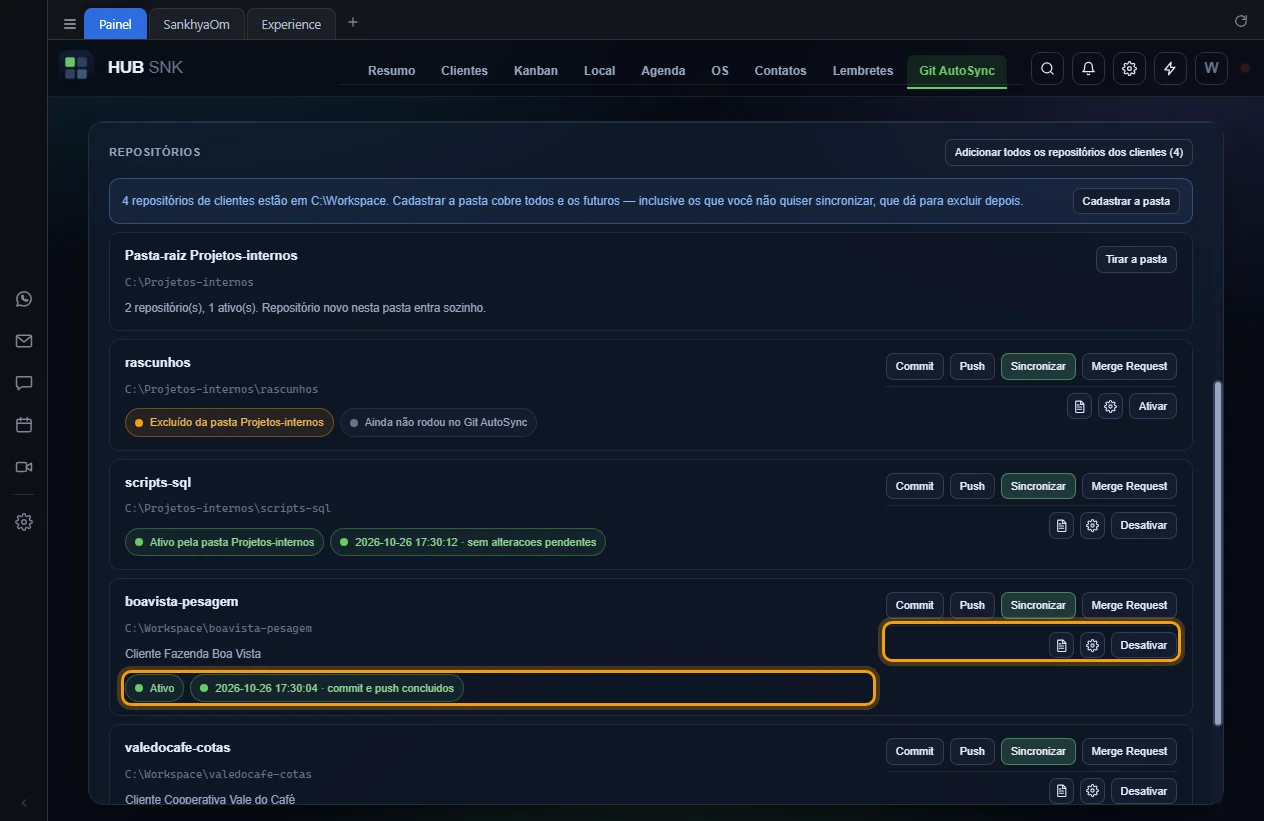Viewport: 1264px width, 821px height.
Task: Click the lightning bolt quick actions icon
Action: [1170, 69]
